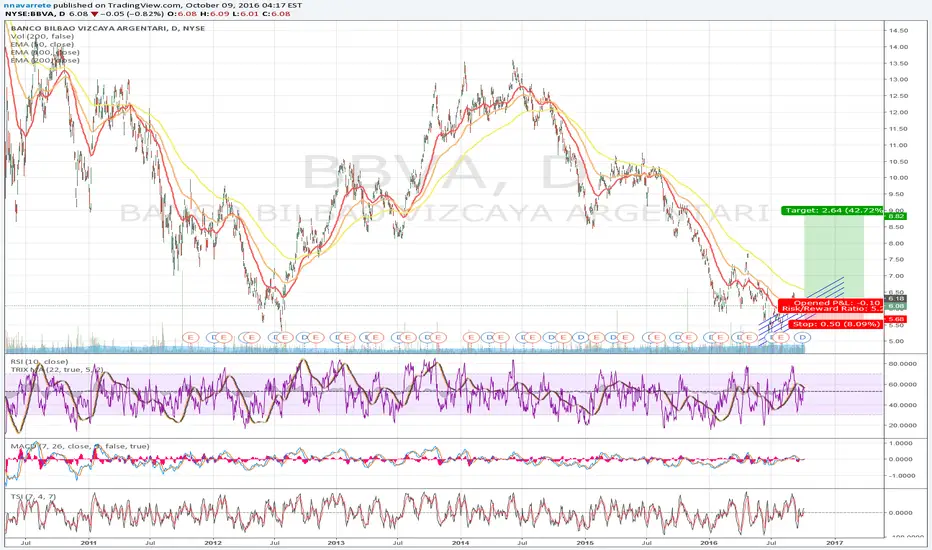Click the last dividend D marker on the chart

coord(802,337)
